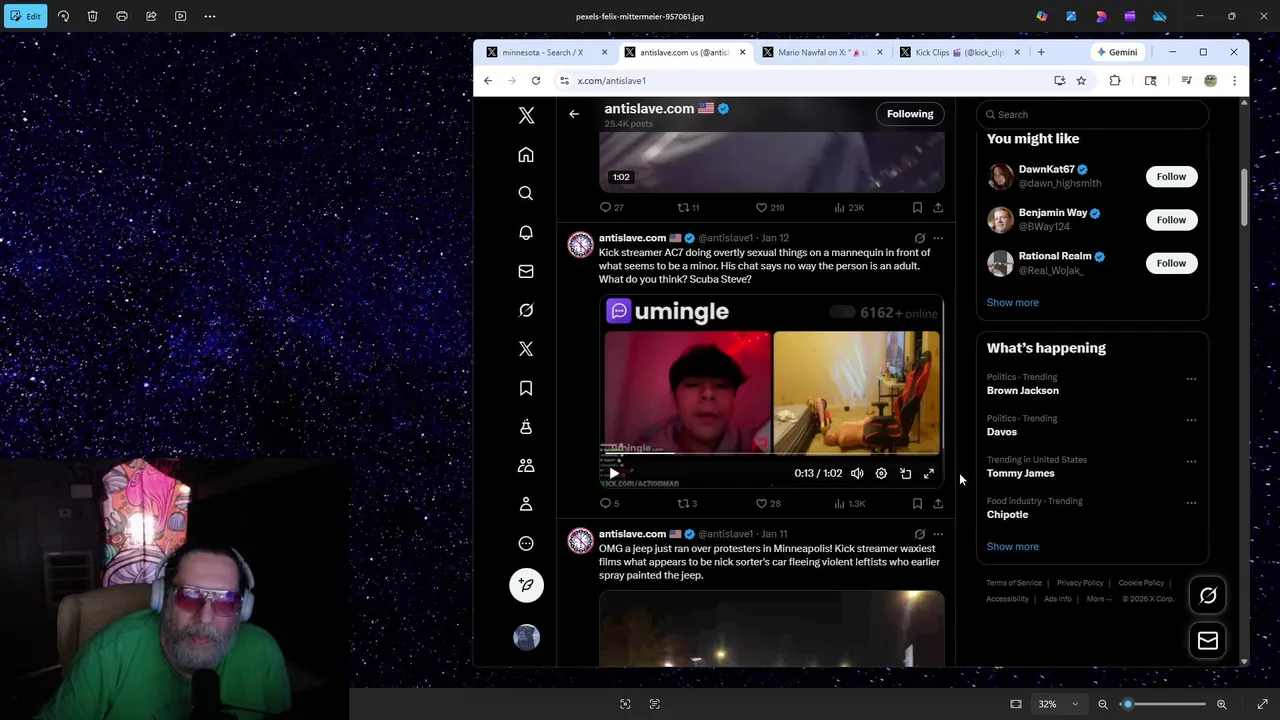Follow DawnKat67
The height and width of the screenshot is (720, 1280).
1171,177
